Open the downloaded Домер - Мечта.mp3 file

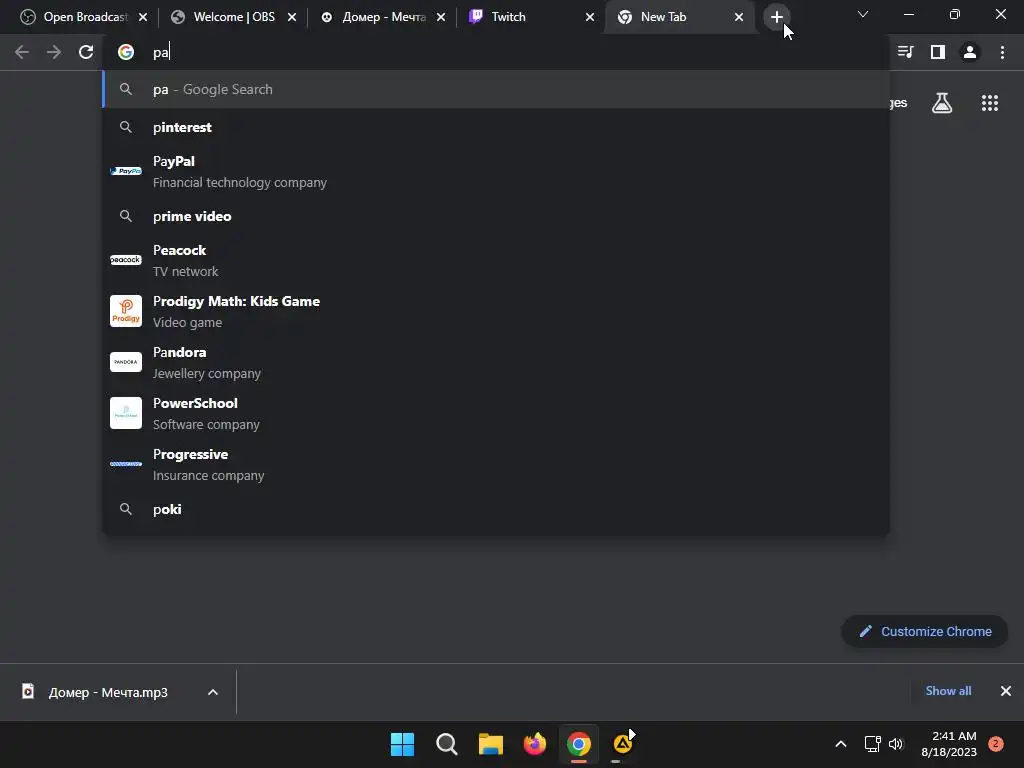click(108, 692)
